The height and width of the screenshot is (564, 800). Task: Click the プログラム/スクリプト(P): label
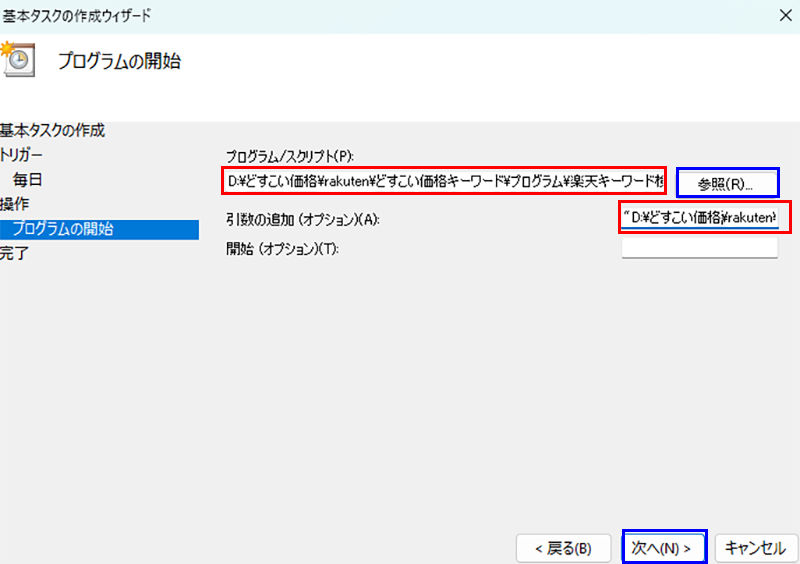(290, 156)
